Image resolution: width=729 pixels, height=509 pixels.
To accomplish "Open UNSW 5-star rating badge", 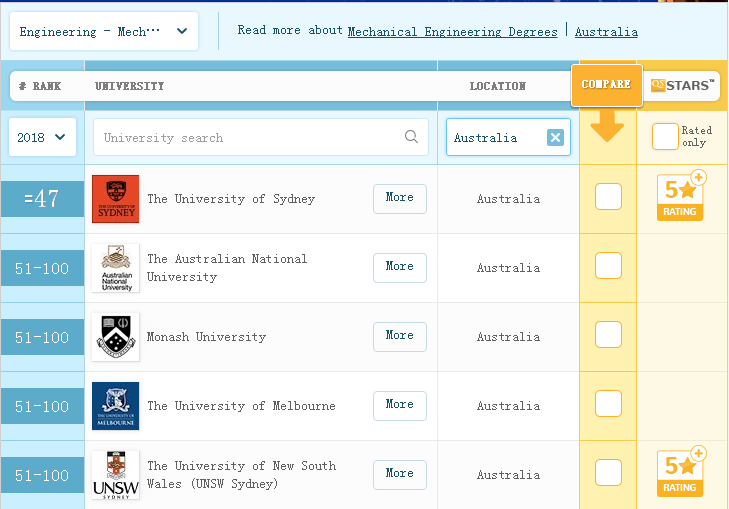I will 680,473.
